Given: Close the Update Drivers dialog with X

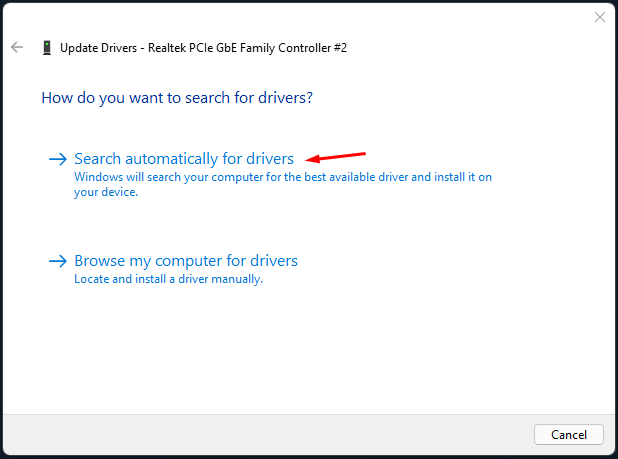Looking at the screenshot, I should tap(600, 17).
